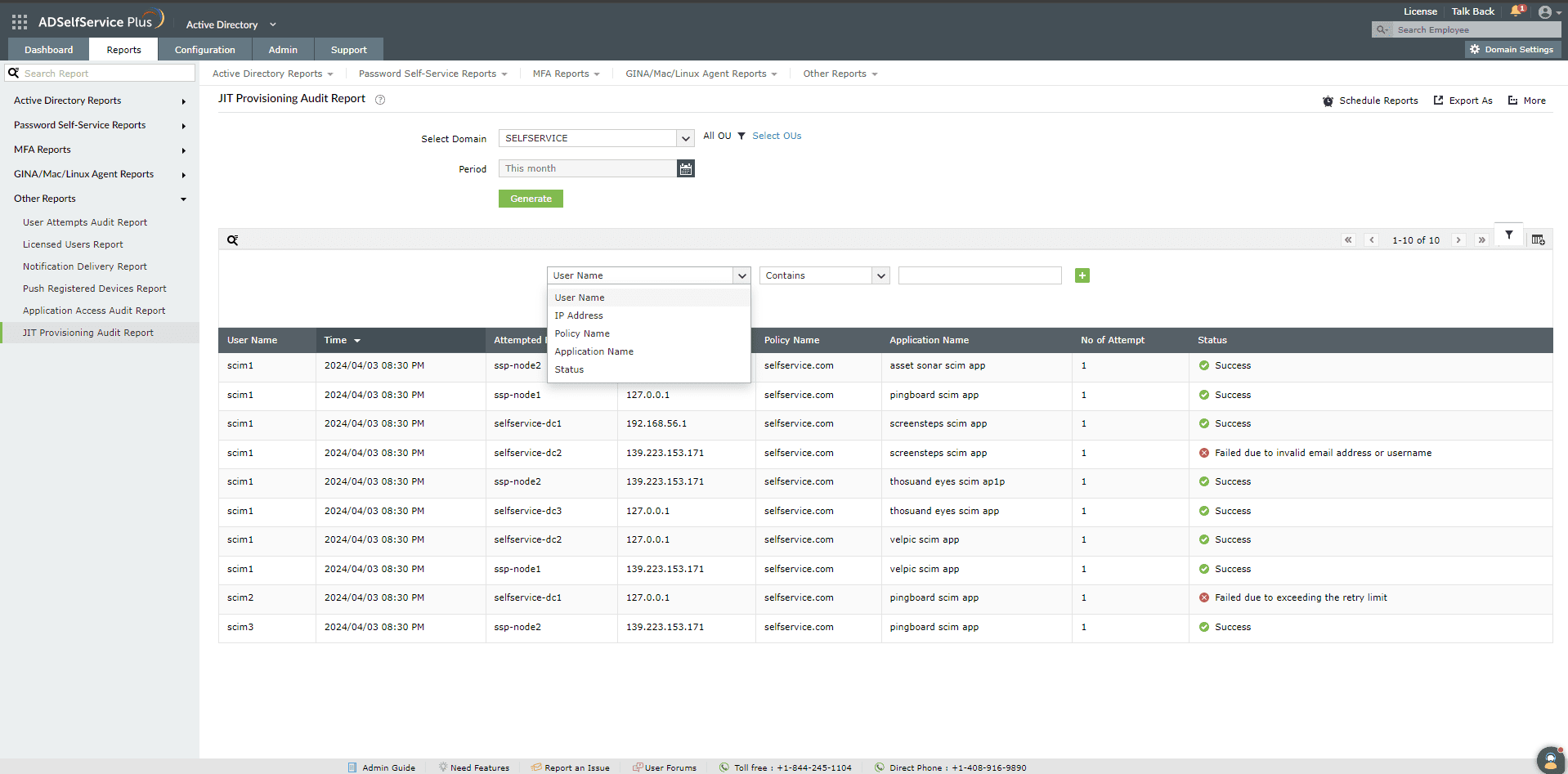Go to last page of results
Screen dimensions: 1568x774
click(1481, 240)
